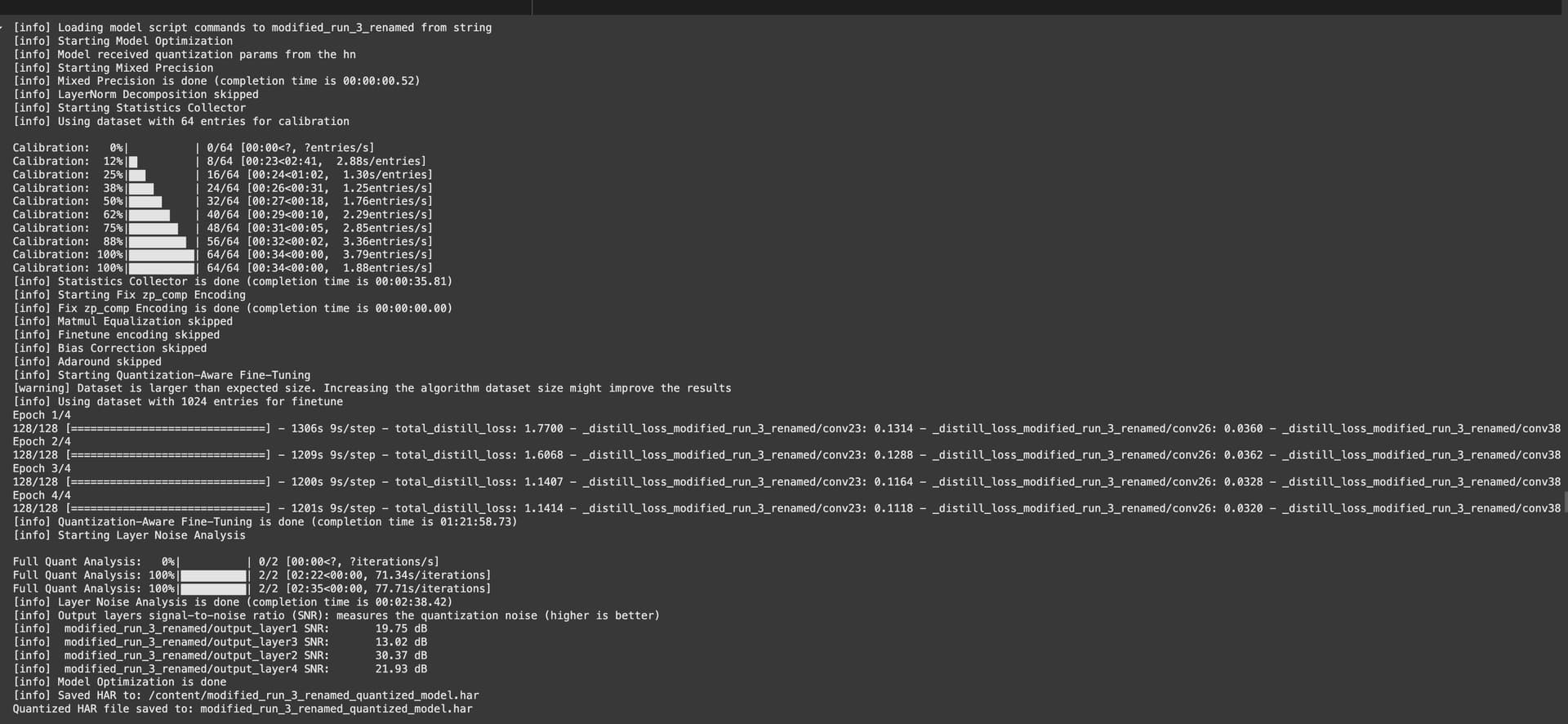Image resolution: width=1568 pixels, height=724 pixels.
Task: Click the 'Epoch 2/4' label
Action: [x=42, y=442]
